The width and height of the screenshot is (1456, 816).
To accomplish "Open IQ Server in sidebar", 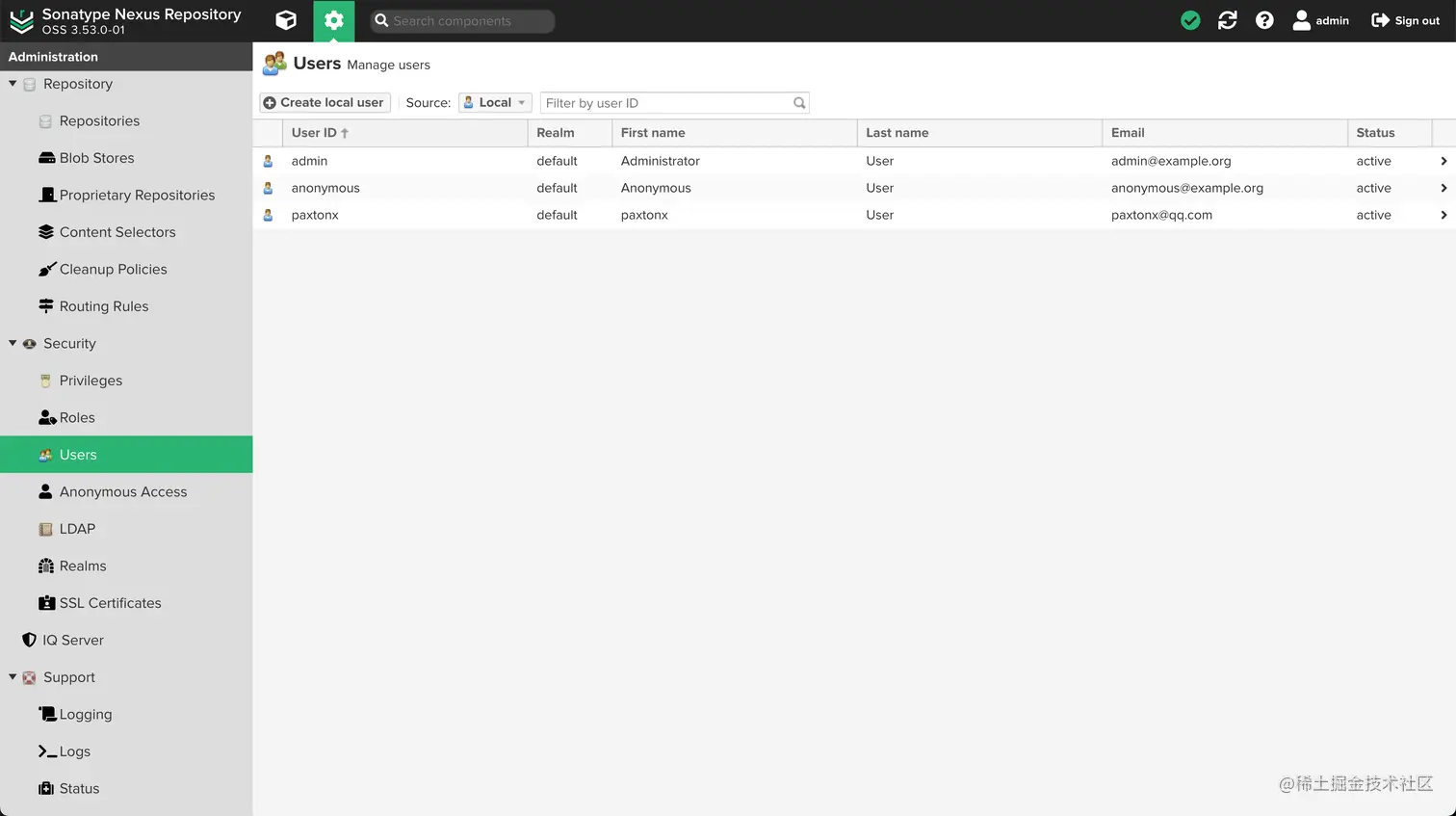I will point(72,641).
